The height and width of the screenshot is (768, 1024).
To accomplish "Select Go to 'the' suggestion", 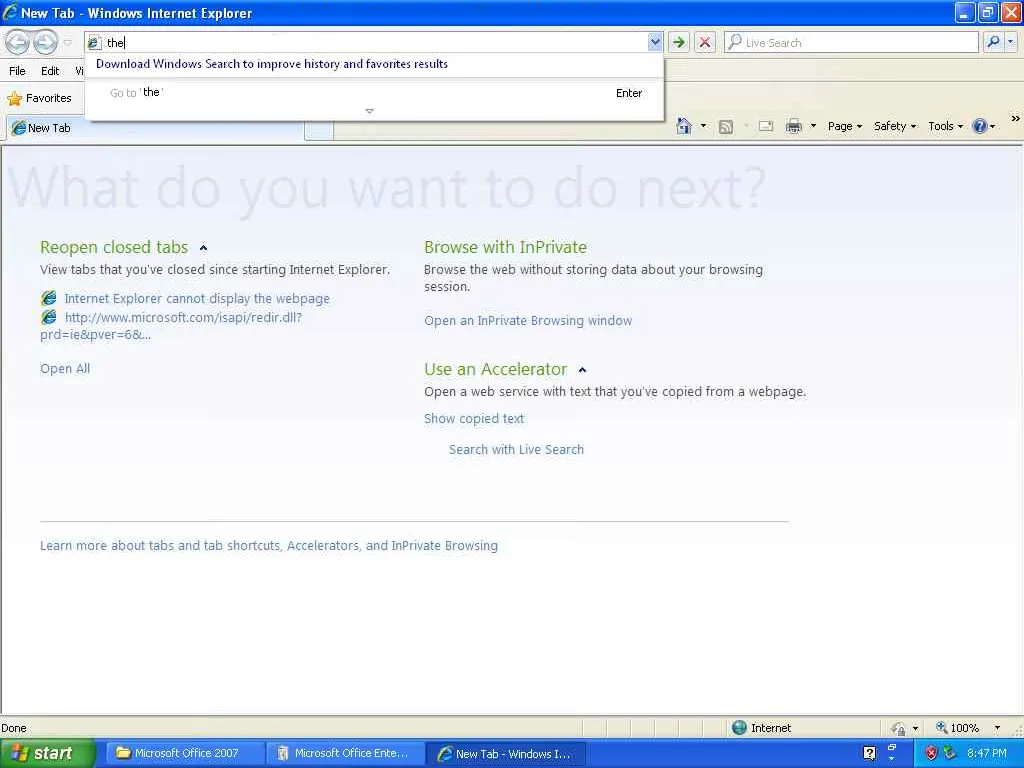I will coord(375,93).
